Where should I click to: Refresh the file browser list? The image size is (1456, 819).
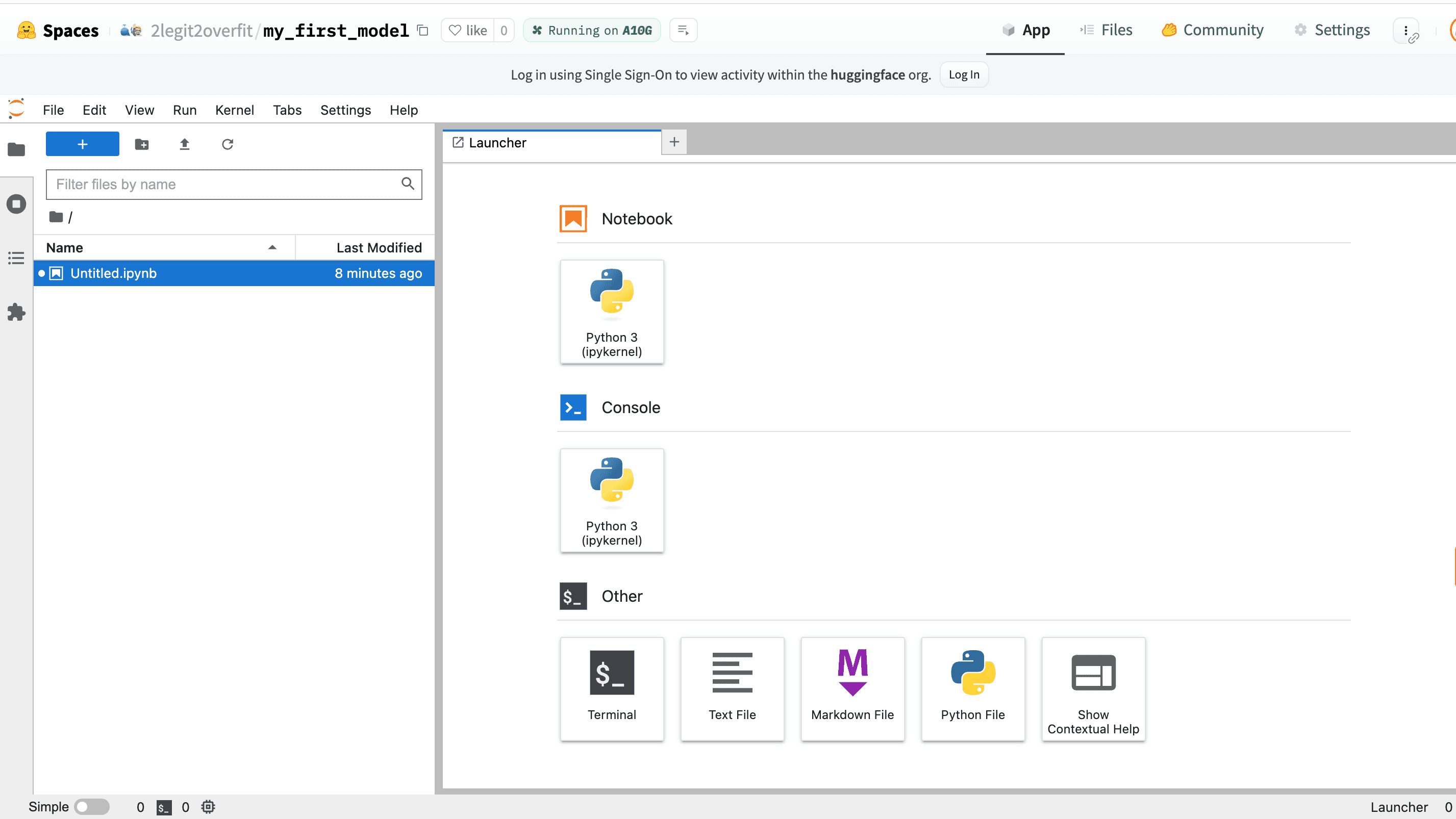(227, 144)
